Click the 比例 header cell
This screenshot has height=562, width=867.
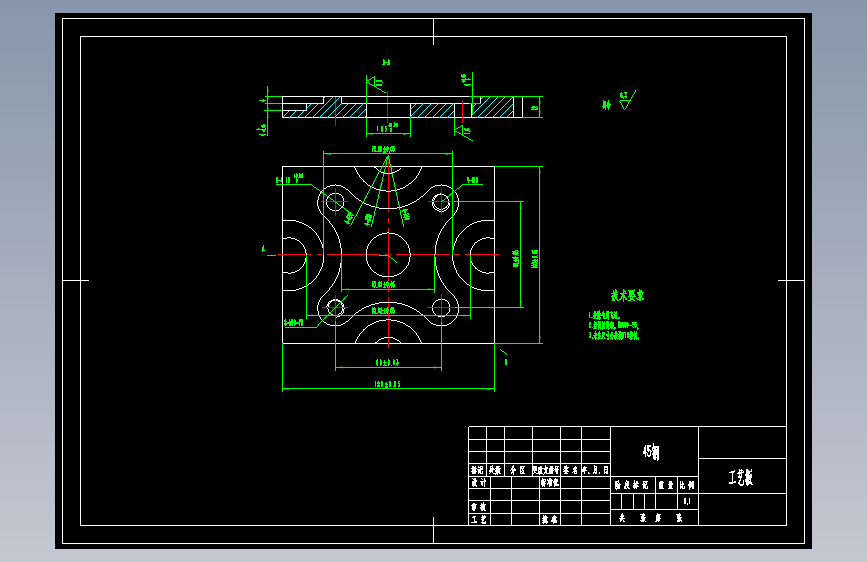click(687, 485)
